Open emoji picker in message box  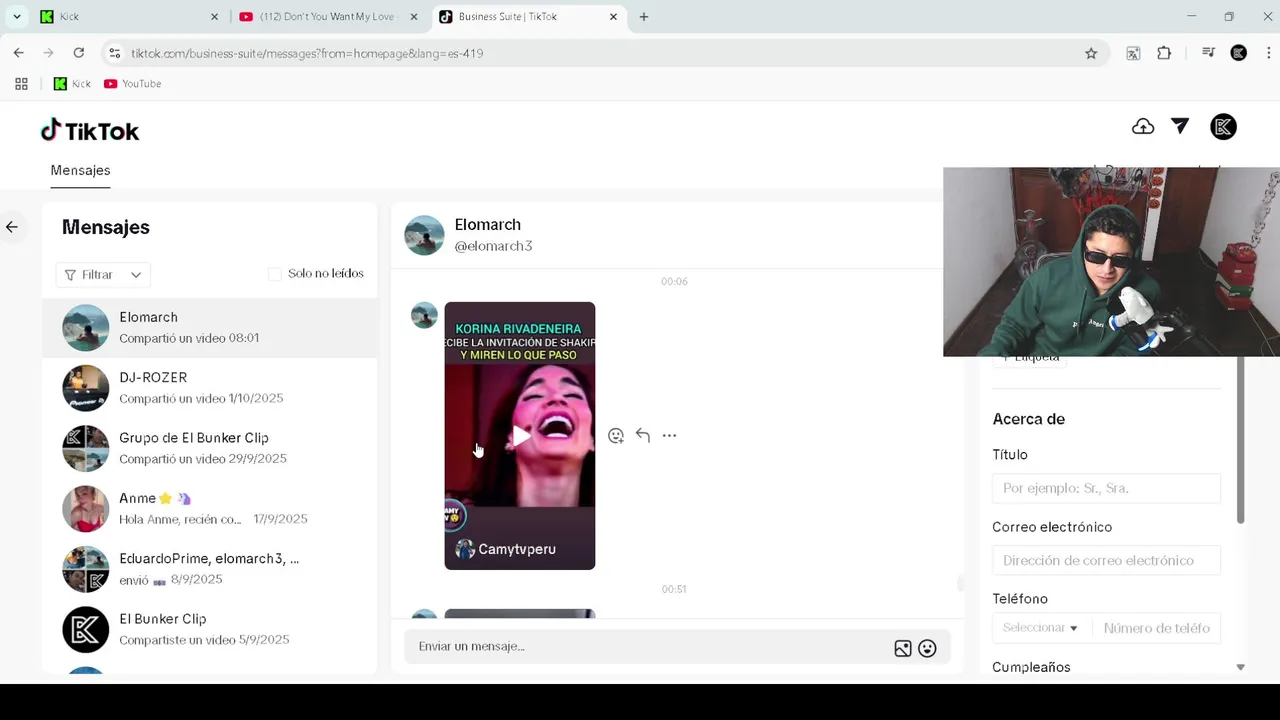tap(927, 648)
